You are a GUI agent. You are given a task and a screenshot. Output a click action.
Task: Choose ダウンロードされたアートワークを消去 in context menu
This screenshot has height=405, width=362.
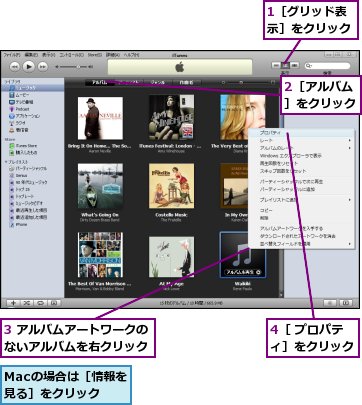pyautogui.click(x=302, y=236)
